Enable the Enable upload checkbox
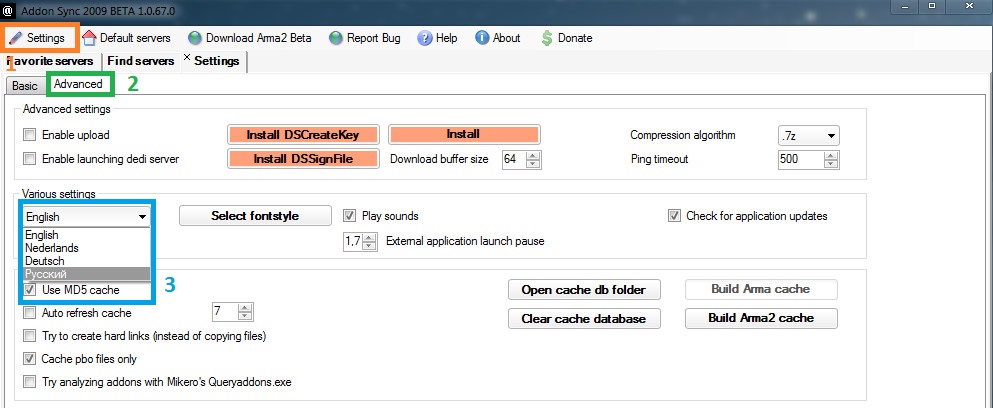 [x=29, y=135]
